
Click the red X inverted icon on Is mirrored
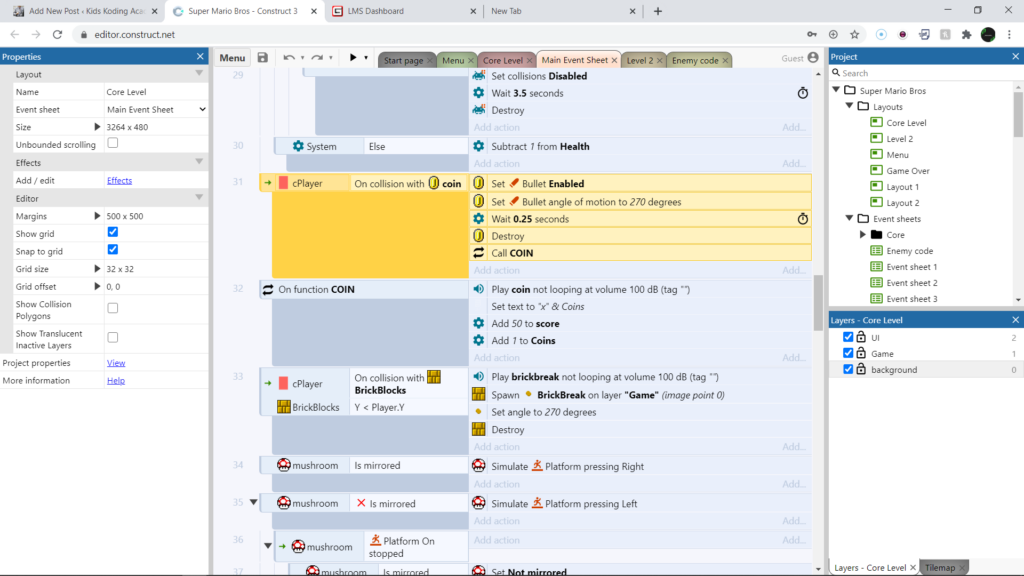[x=361, y=504]
